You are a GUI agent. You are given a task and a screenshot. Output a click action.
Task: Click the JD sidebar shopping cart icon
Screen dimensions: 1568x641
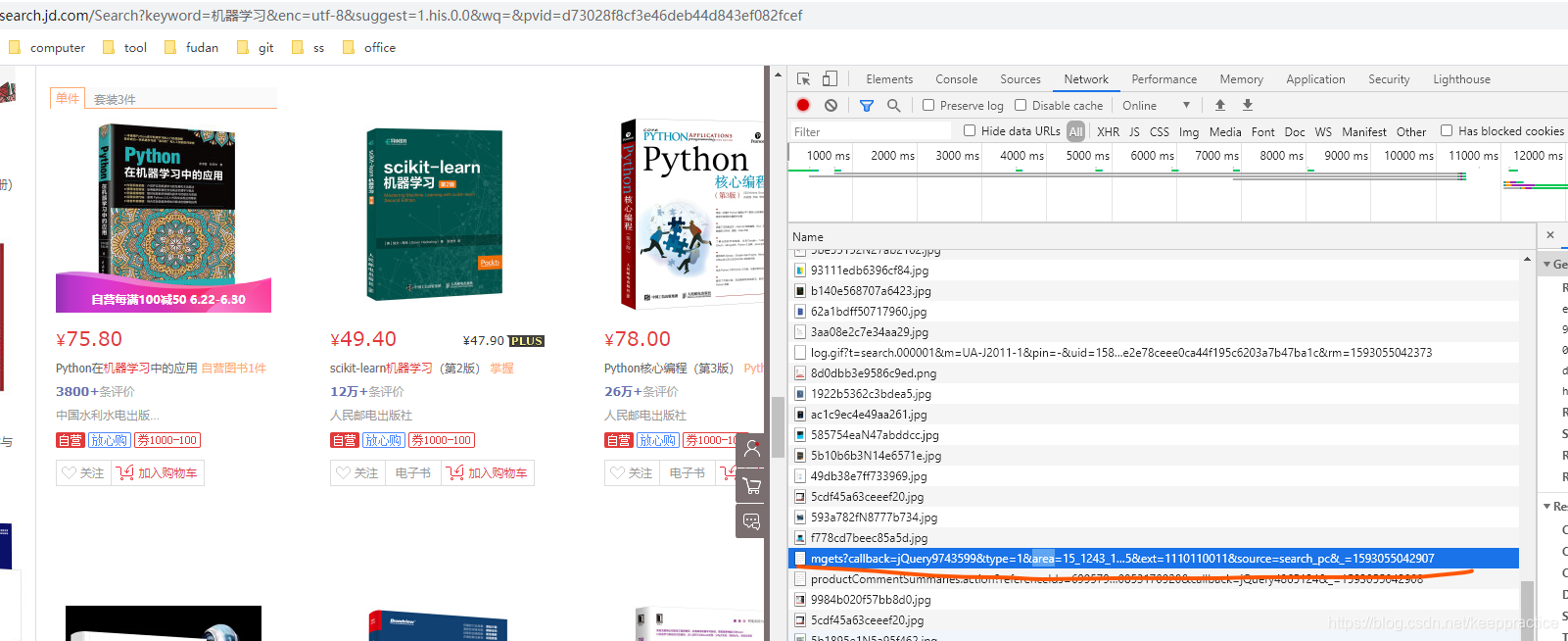(751, 485)
